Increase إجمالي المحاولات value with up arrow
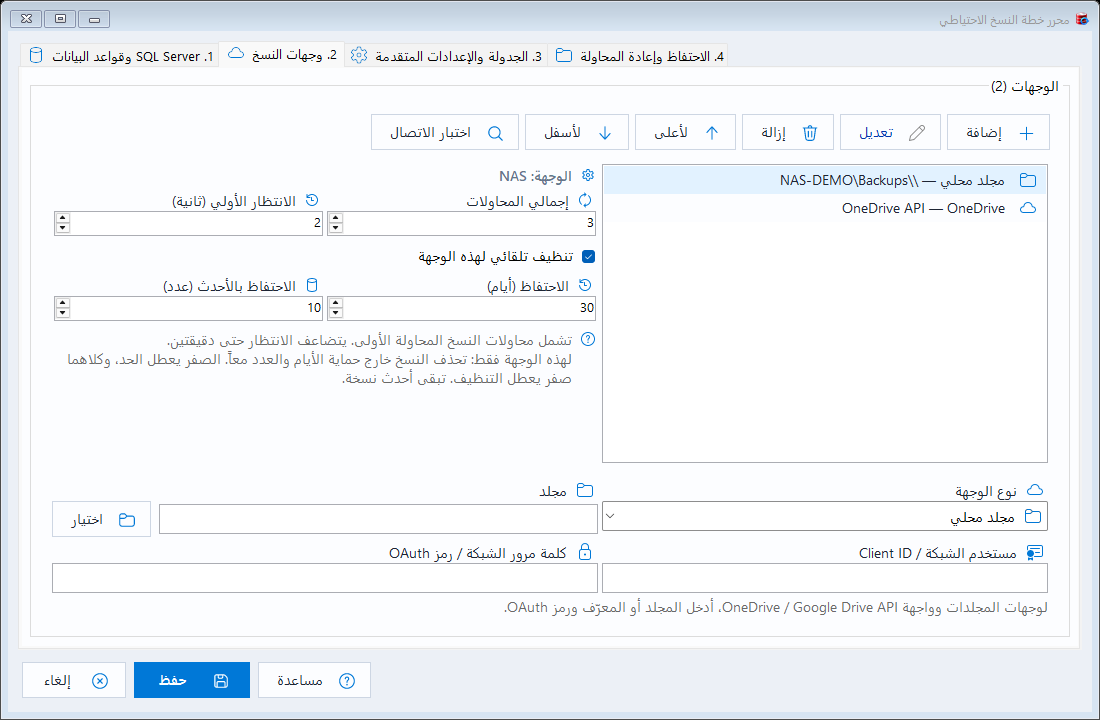 click(x=336, y=218)
